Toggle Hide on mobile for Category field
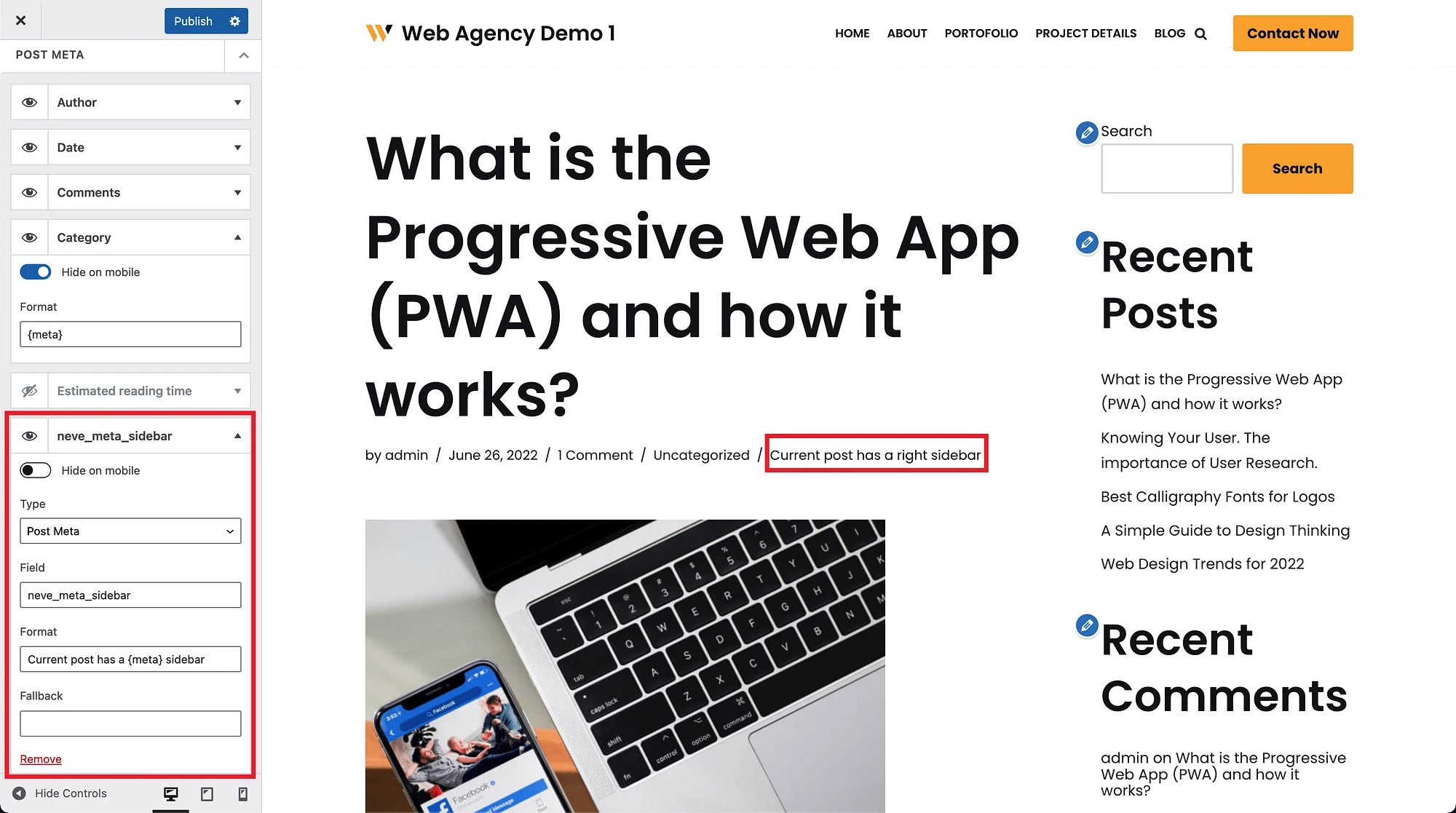The height and width of the screenshot is (813, 1456). (x=35, y=272)
